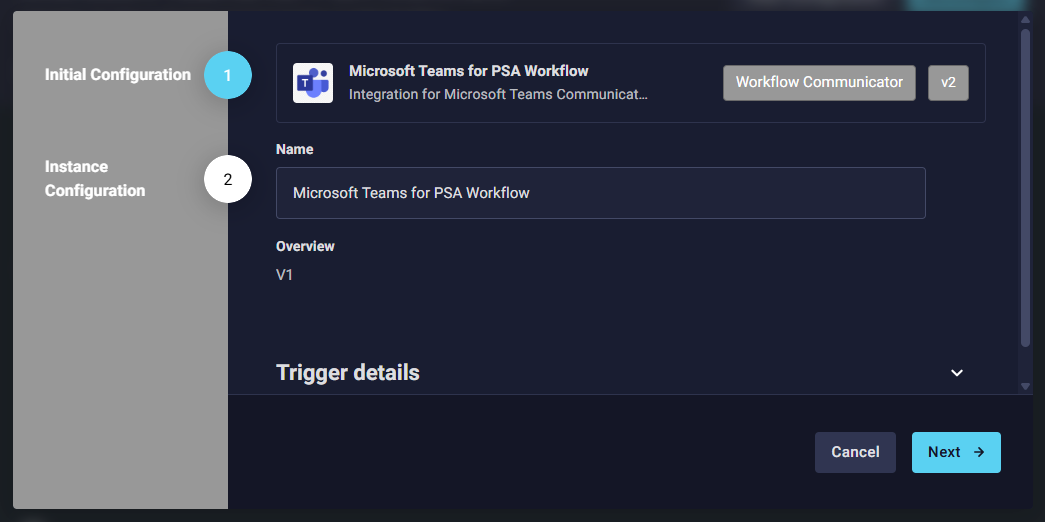The width and height of the screenshot is (1045, 522).
Task: Click the Microsoft Teams for PSA Workflow title
Action: point(469,71)
